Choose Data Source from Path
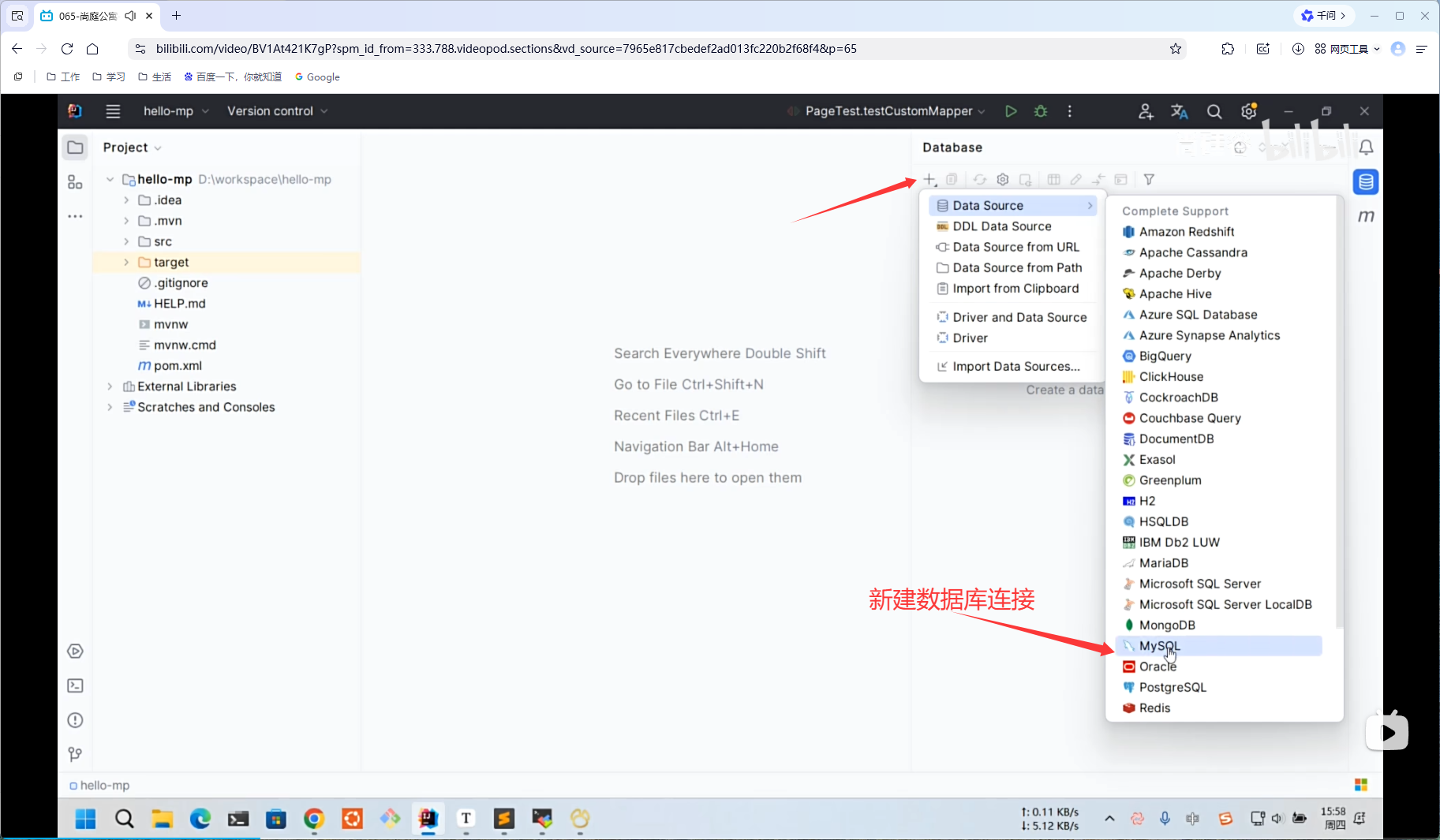 (x=1012, y=268)
